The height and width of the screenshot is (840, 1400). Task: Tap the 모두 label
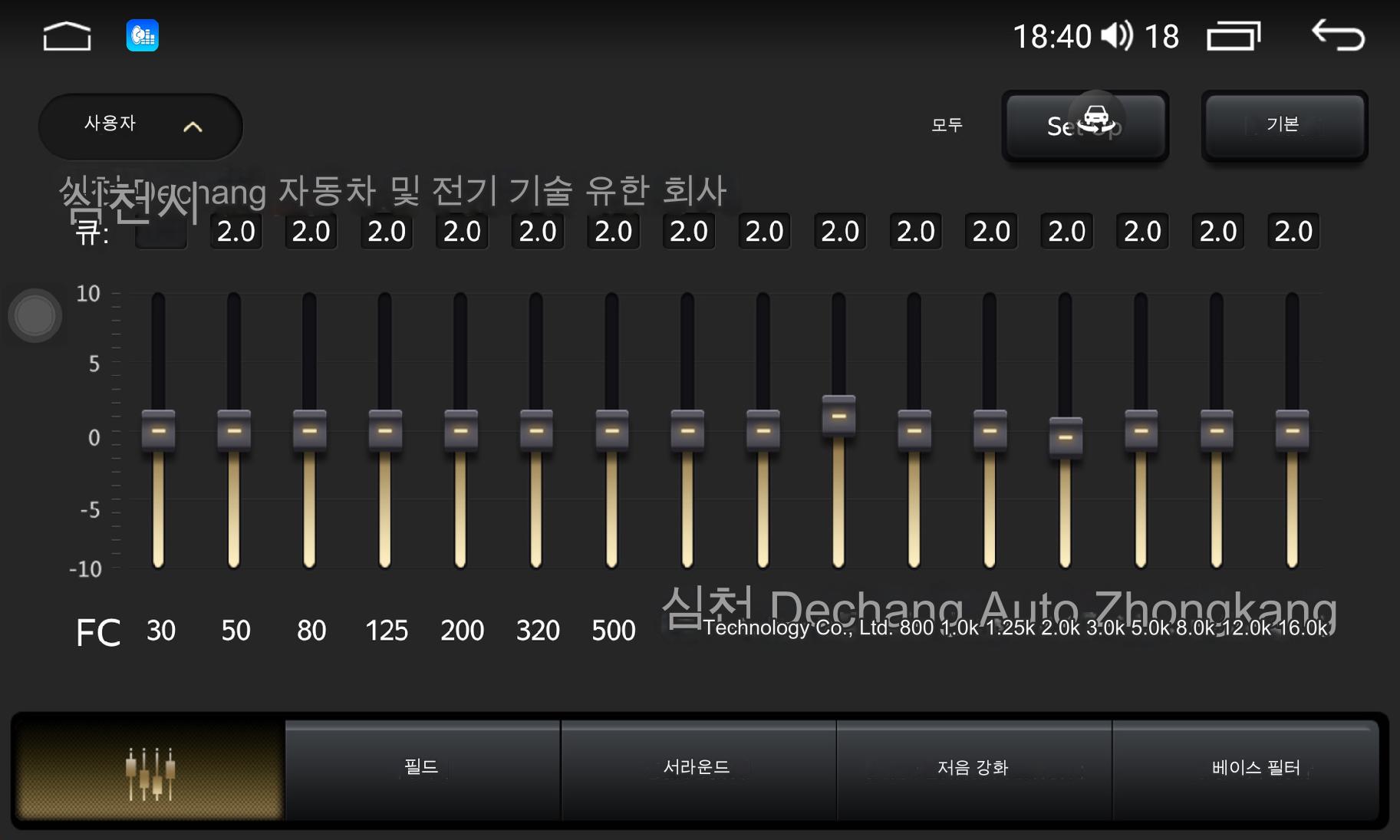(947, 125)
